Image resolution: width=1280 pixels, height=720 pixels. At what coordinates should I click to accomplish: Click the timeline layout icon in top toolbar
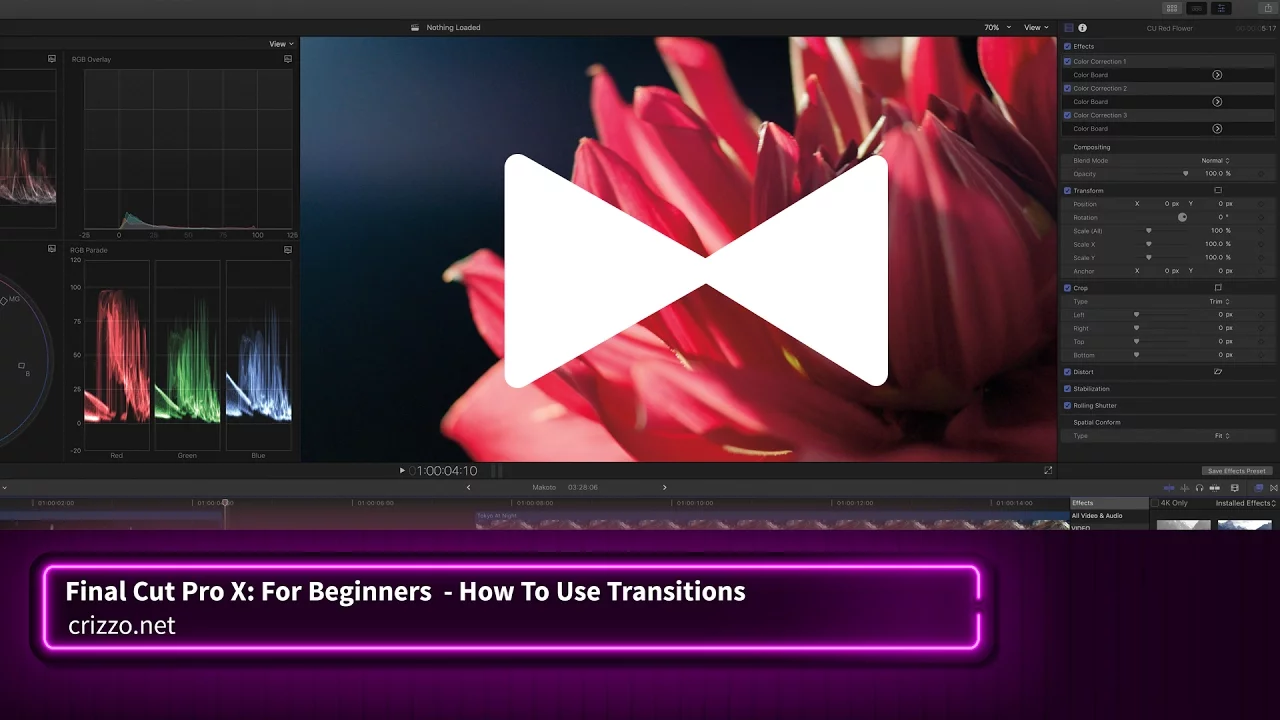click(1197, 8)
